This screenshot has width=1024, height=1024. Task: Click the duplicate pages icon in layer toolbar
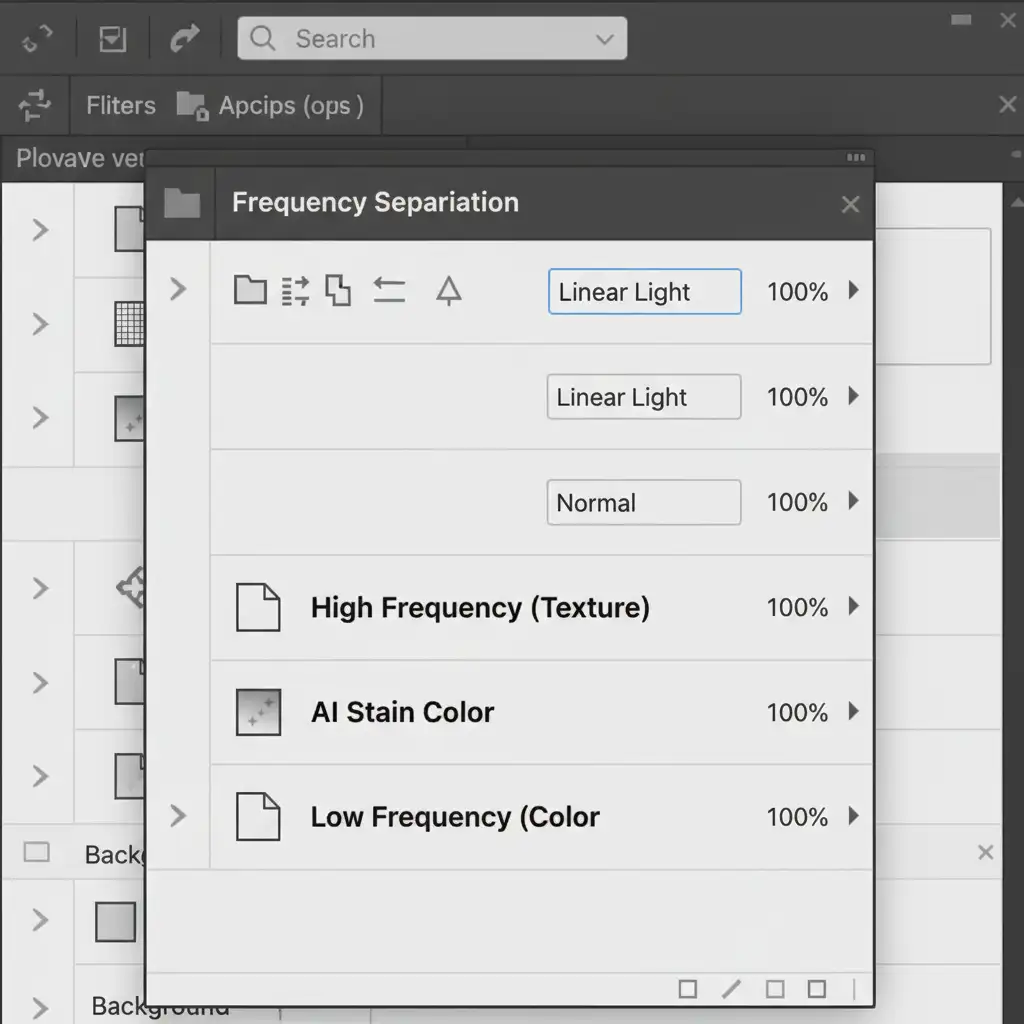point(339,291)
